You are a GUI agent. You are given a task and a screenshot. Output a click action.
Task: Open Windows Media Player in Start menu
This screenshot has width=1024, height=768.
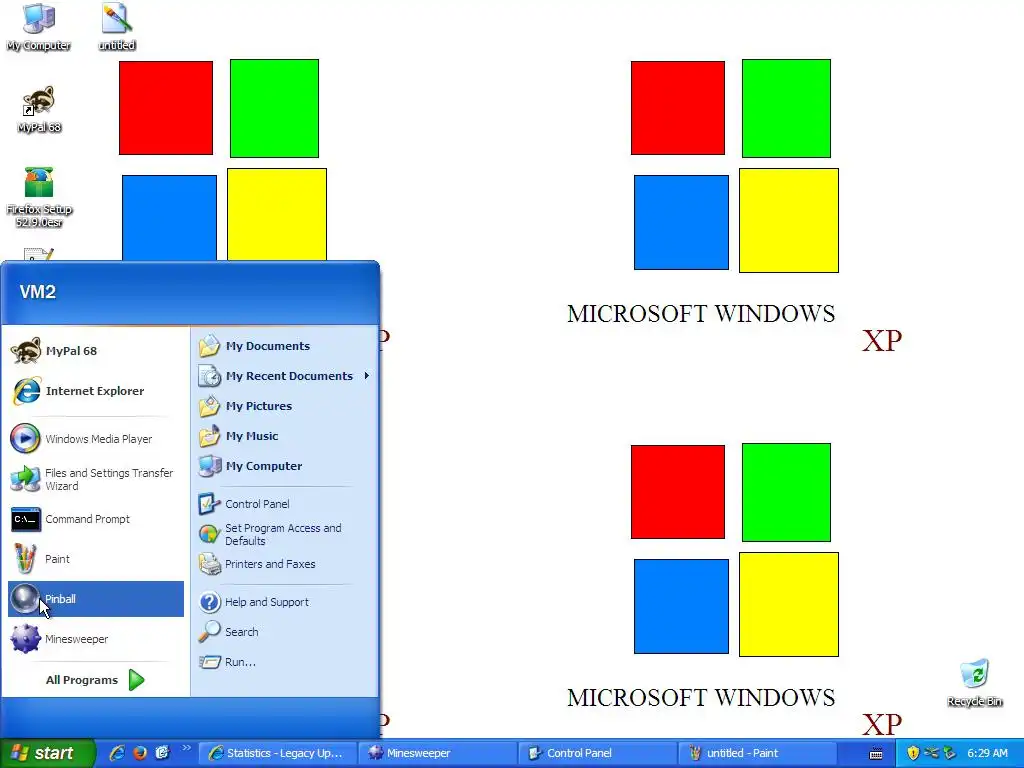click(x=96, y=439)
